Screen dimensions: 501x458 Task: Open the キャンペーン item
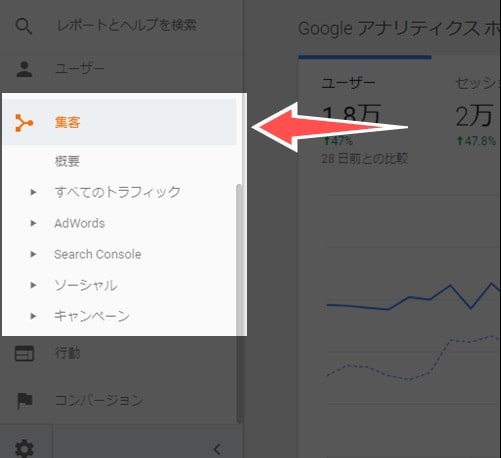click(x=92, y=316)
